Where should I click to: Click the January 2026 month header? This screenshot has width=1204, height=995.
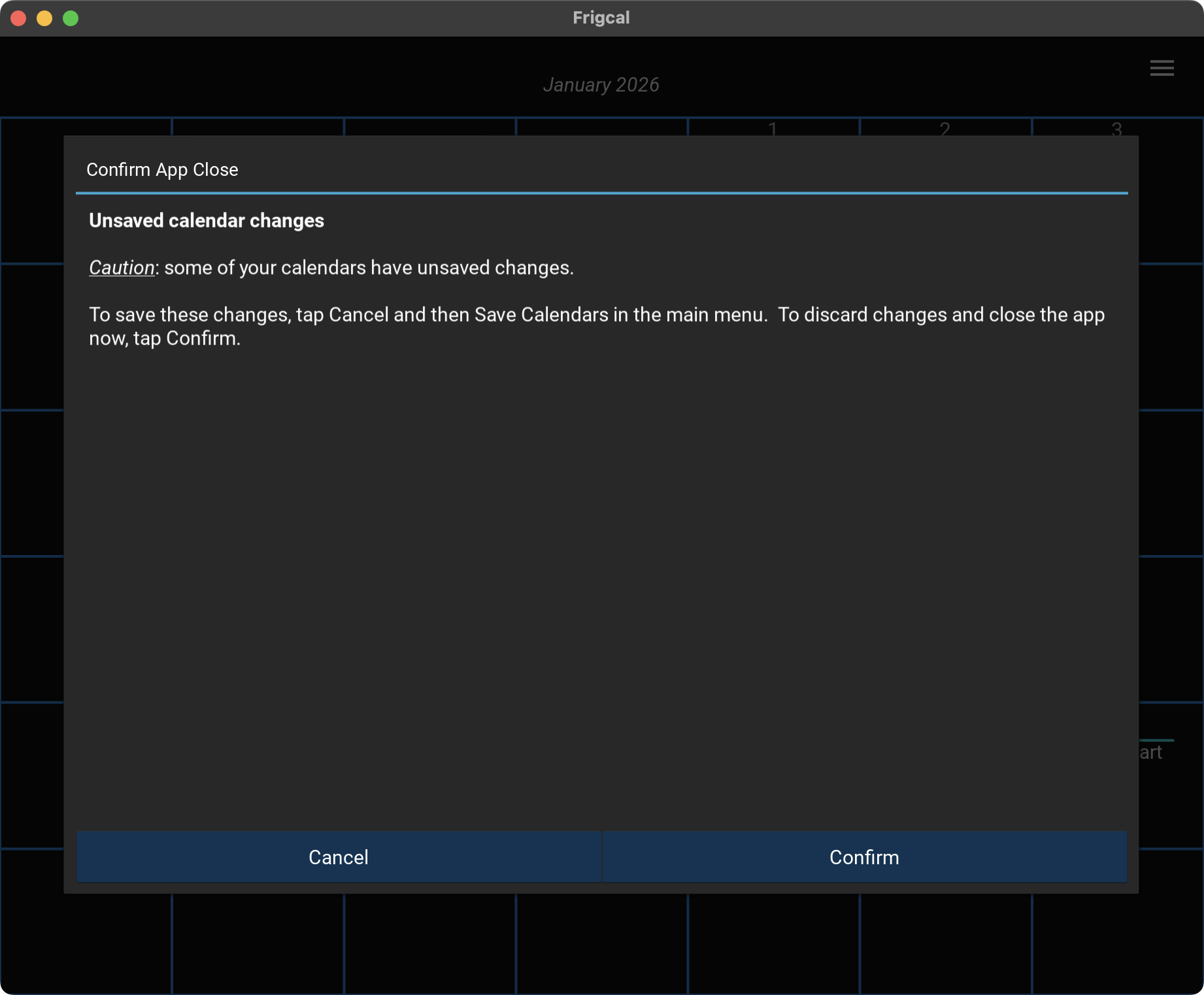click(601, 85)
